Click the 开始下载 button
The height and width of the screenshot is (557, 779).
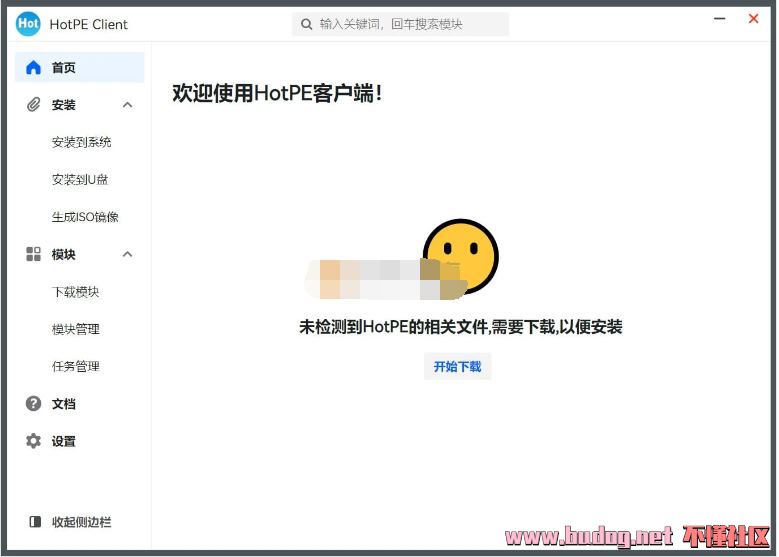click(x=458, y=367)
